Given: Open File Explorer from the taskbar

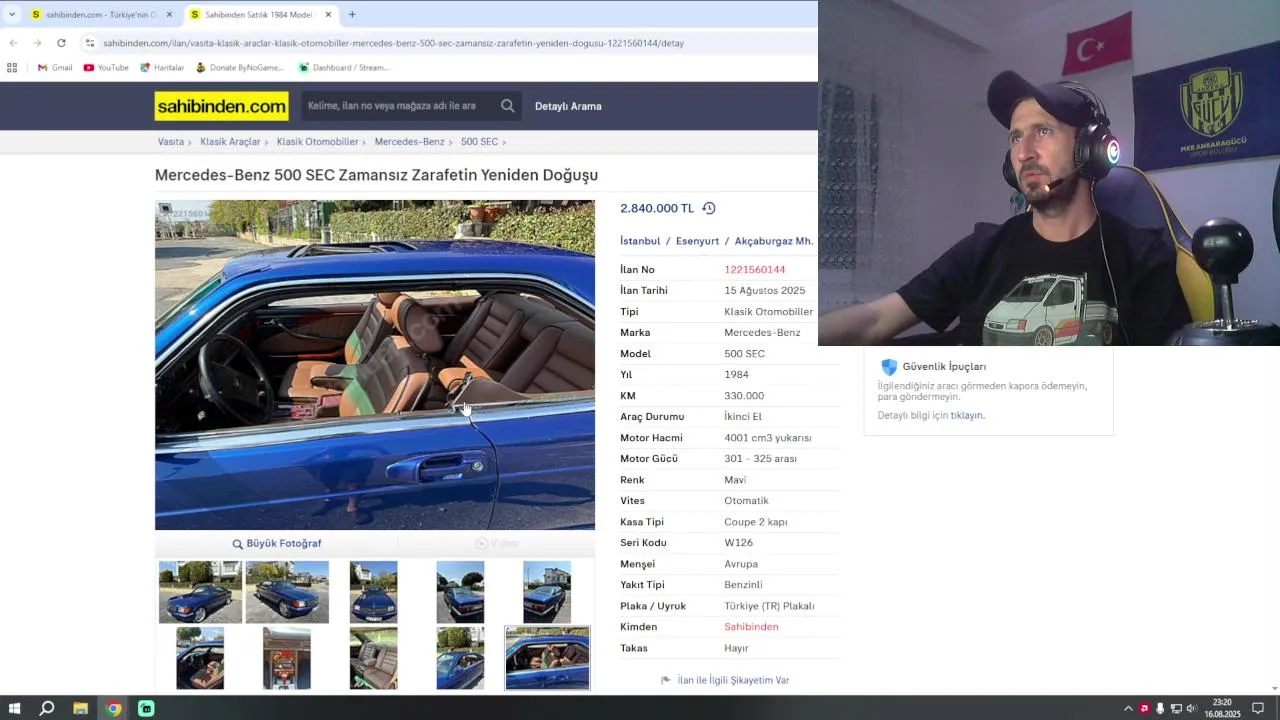Looking at the screenshot, I should pyautogui.click(x=80, y=708).
